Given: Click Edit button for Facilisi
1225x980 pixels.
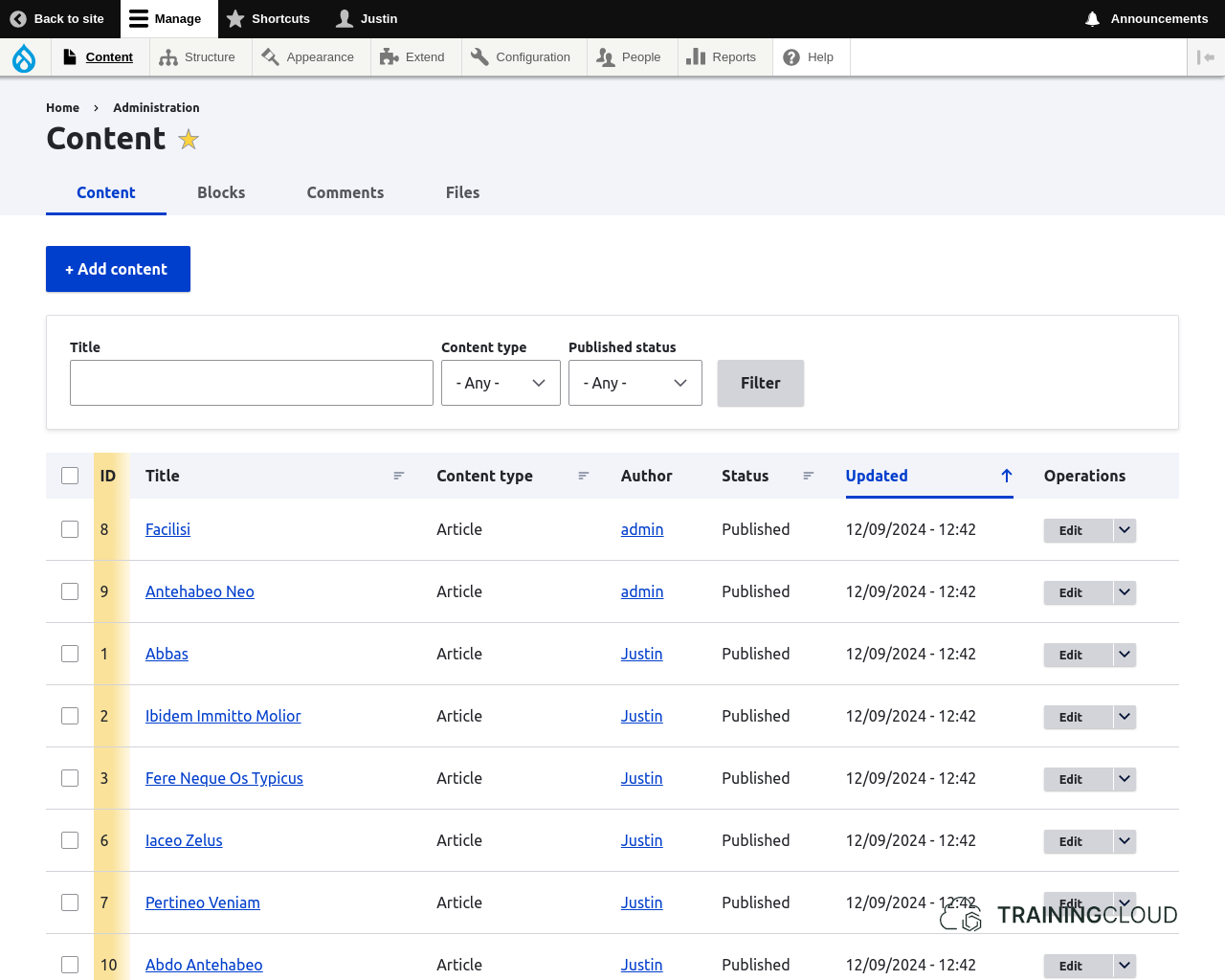Looking at the screenshot, I should [1079, 530].
